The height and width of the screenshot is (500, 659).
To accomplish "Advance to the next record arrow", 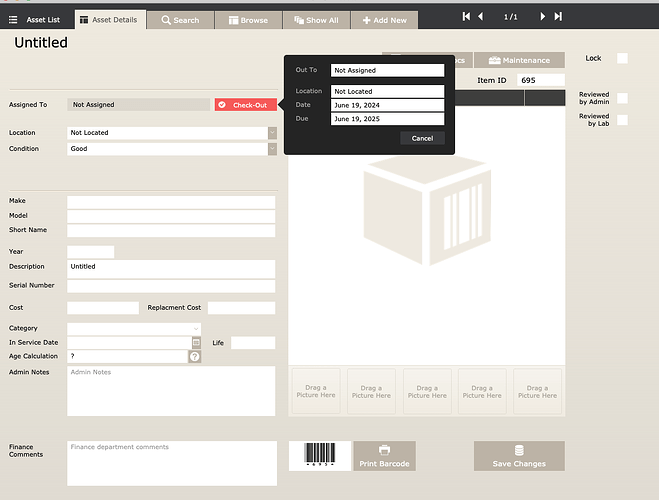I will pos(542,17).
